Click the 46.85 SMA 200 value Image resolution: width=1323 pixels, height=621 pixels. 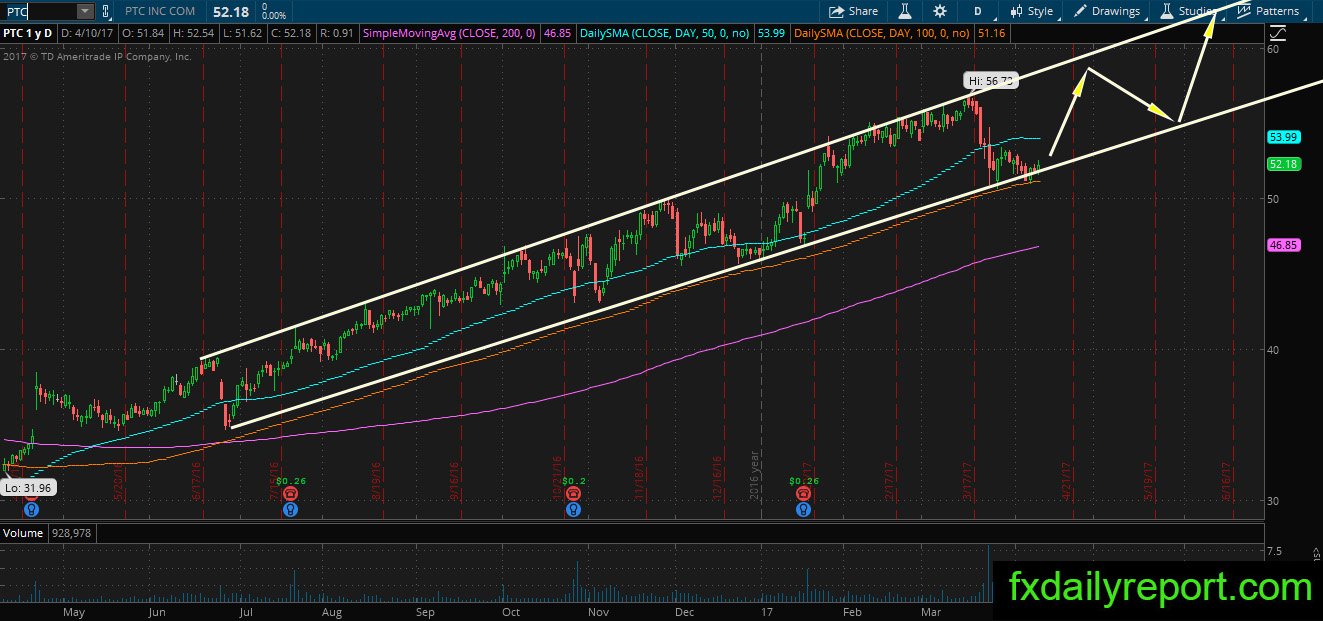pos(557,33)
